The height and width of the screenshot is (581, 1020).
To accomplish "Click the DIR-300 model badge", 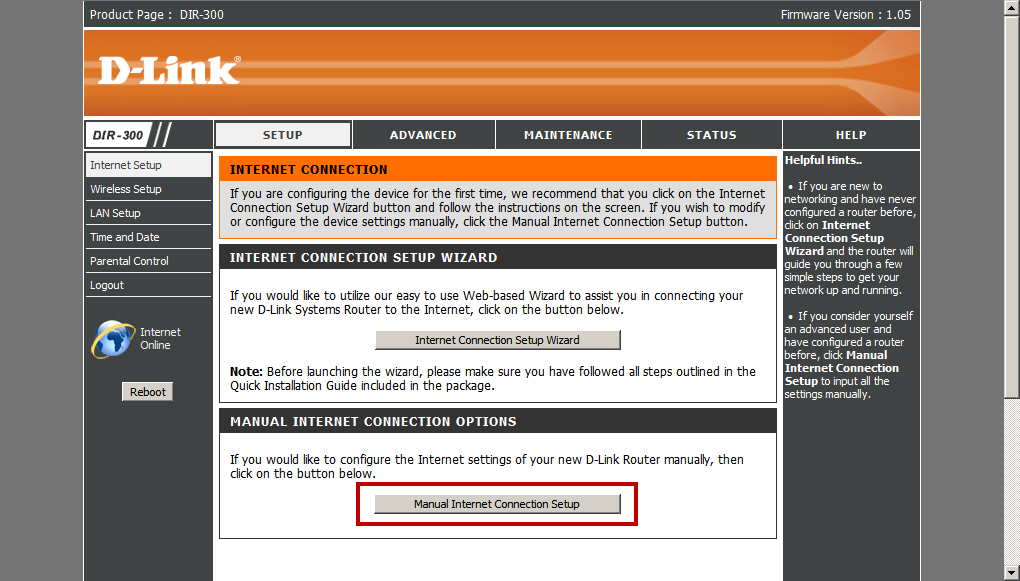I will (118, 135).
